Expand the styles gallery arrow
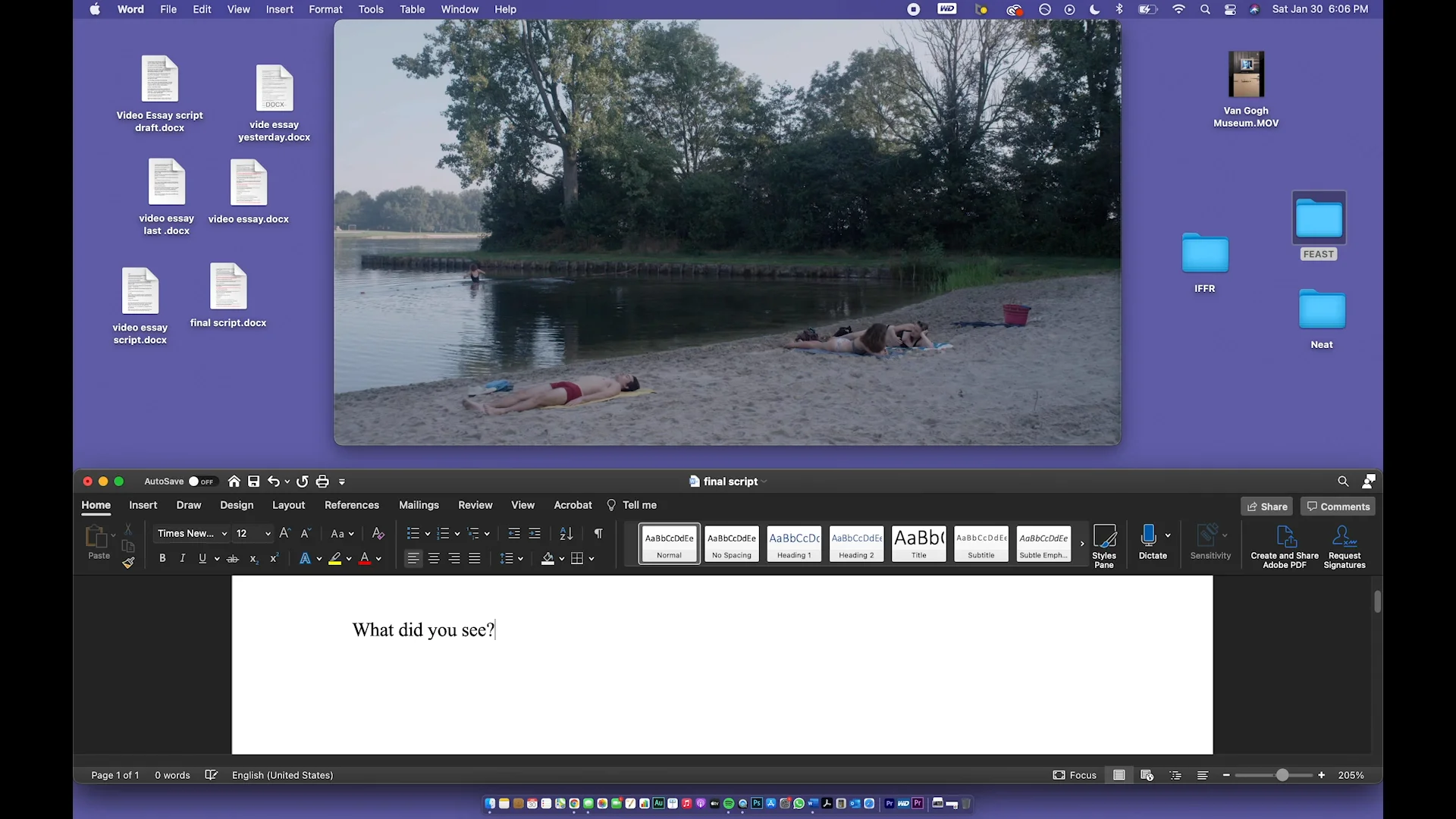Screen dimensions: 1456x819 click(x=1082, y=544)
